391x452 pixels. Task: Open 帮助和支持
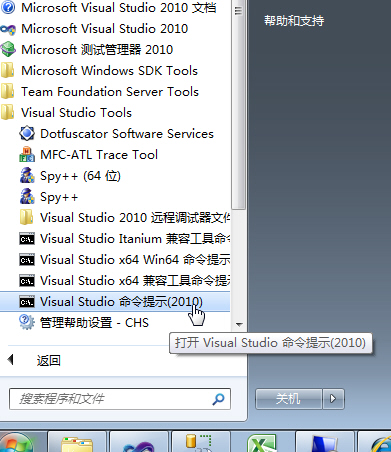(294, 21)
